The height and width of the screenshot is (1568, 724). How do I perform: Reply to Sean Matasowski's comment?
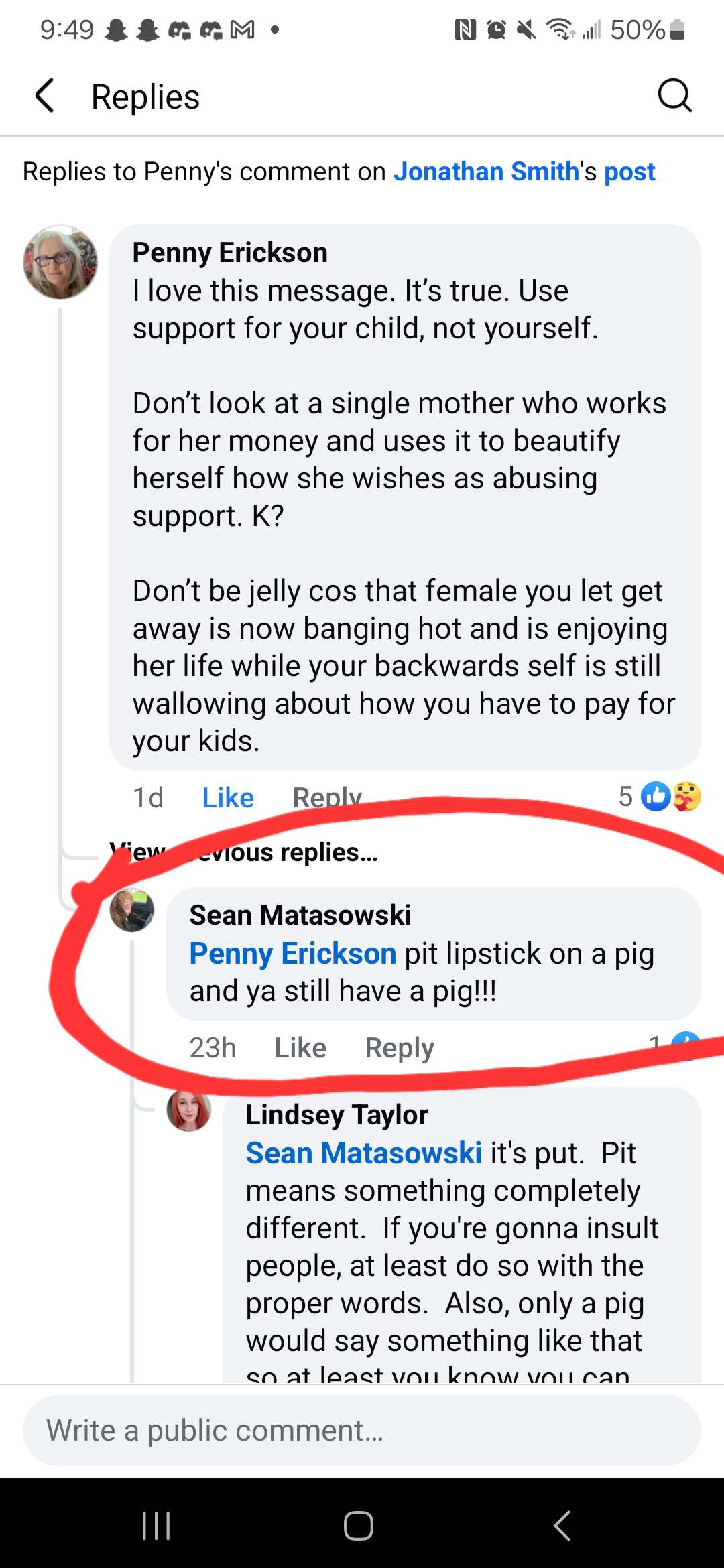tap(400, 1048)
